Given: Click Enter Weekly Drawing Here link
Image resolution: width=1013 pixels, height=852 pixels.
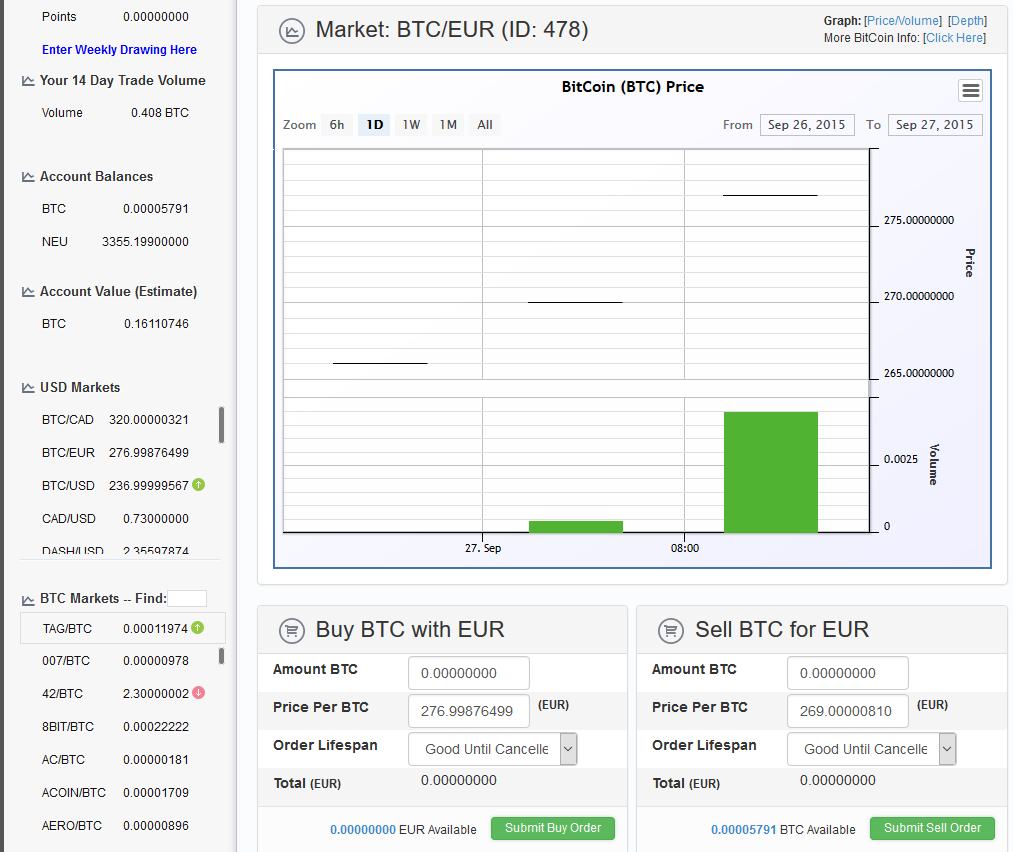Looking at the screenshot, I should coord(120,50).
